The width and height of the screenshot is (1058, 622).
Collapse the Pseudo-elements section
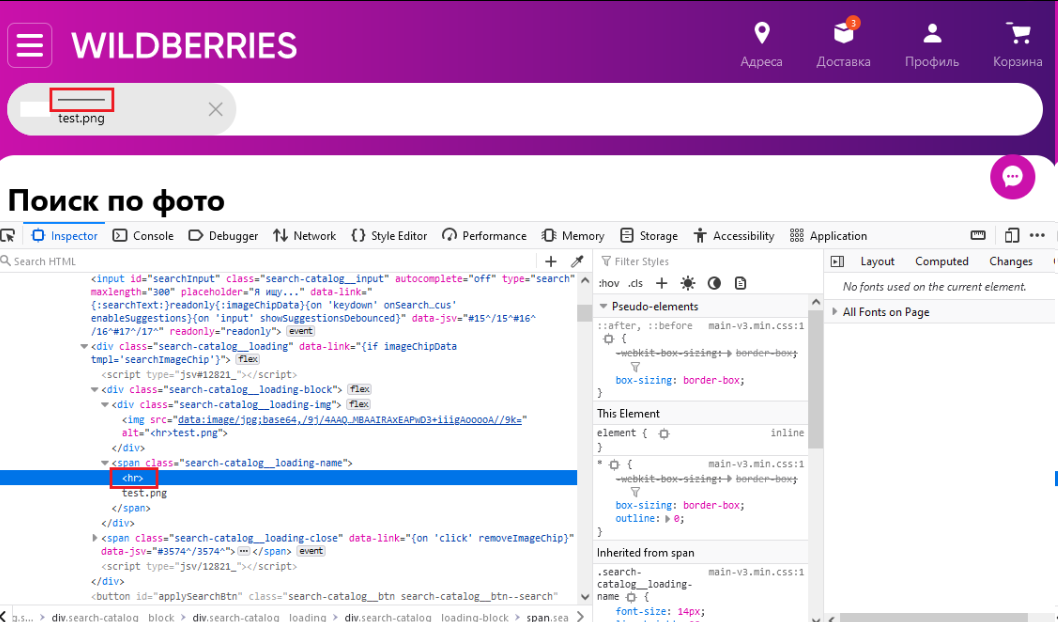click(x=603, y=306)
